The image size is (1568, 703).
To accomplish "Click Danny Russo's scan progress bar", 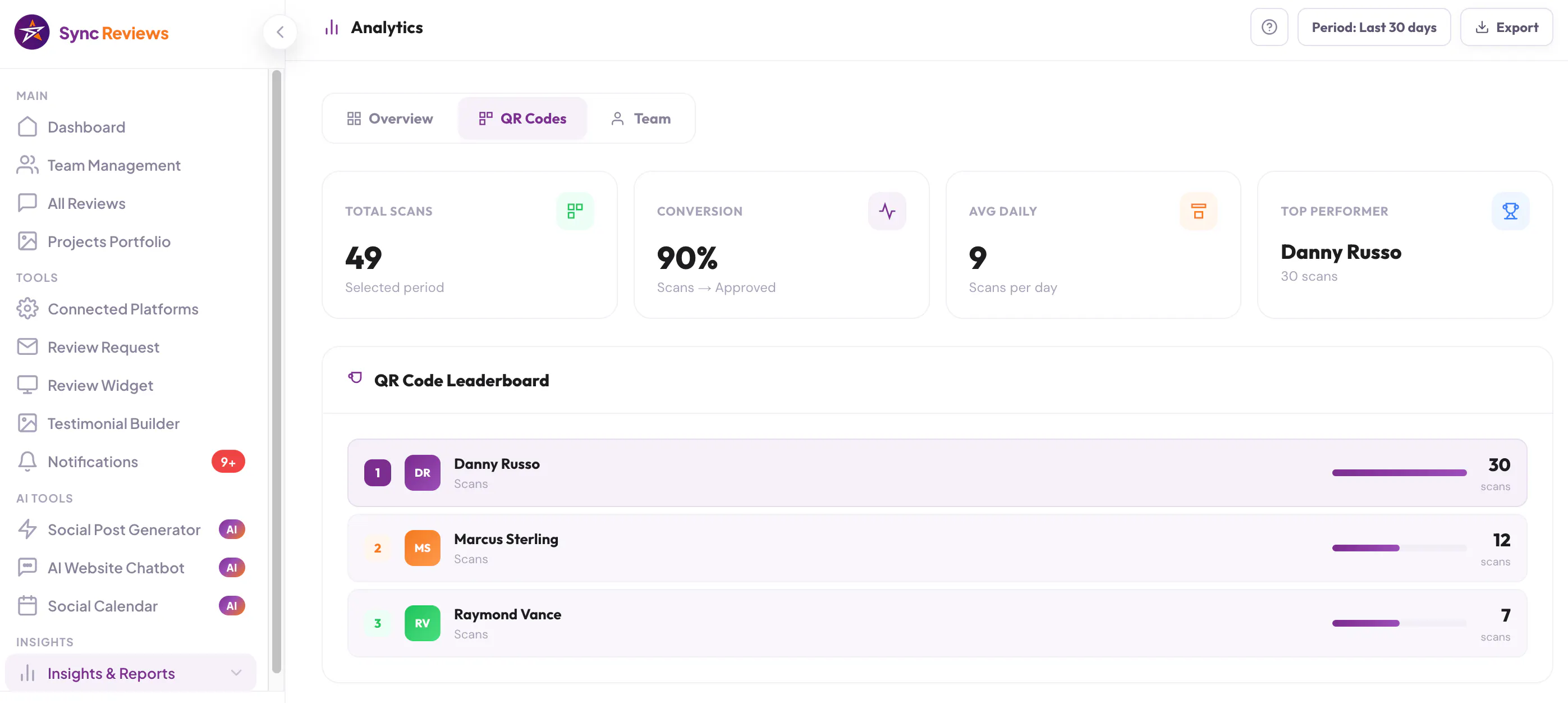I will point(1399,473).
